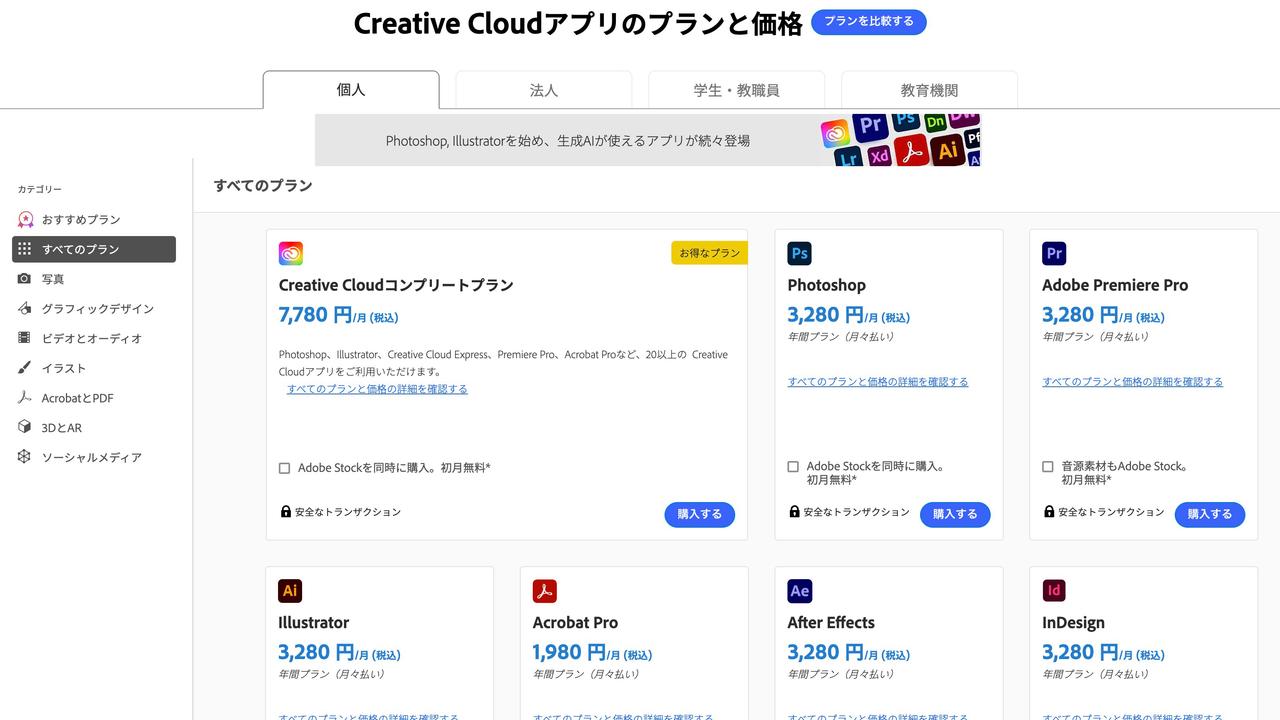Click the red Acrobat Pro icon

click(544, 590)
